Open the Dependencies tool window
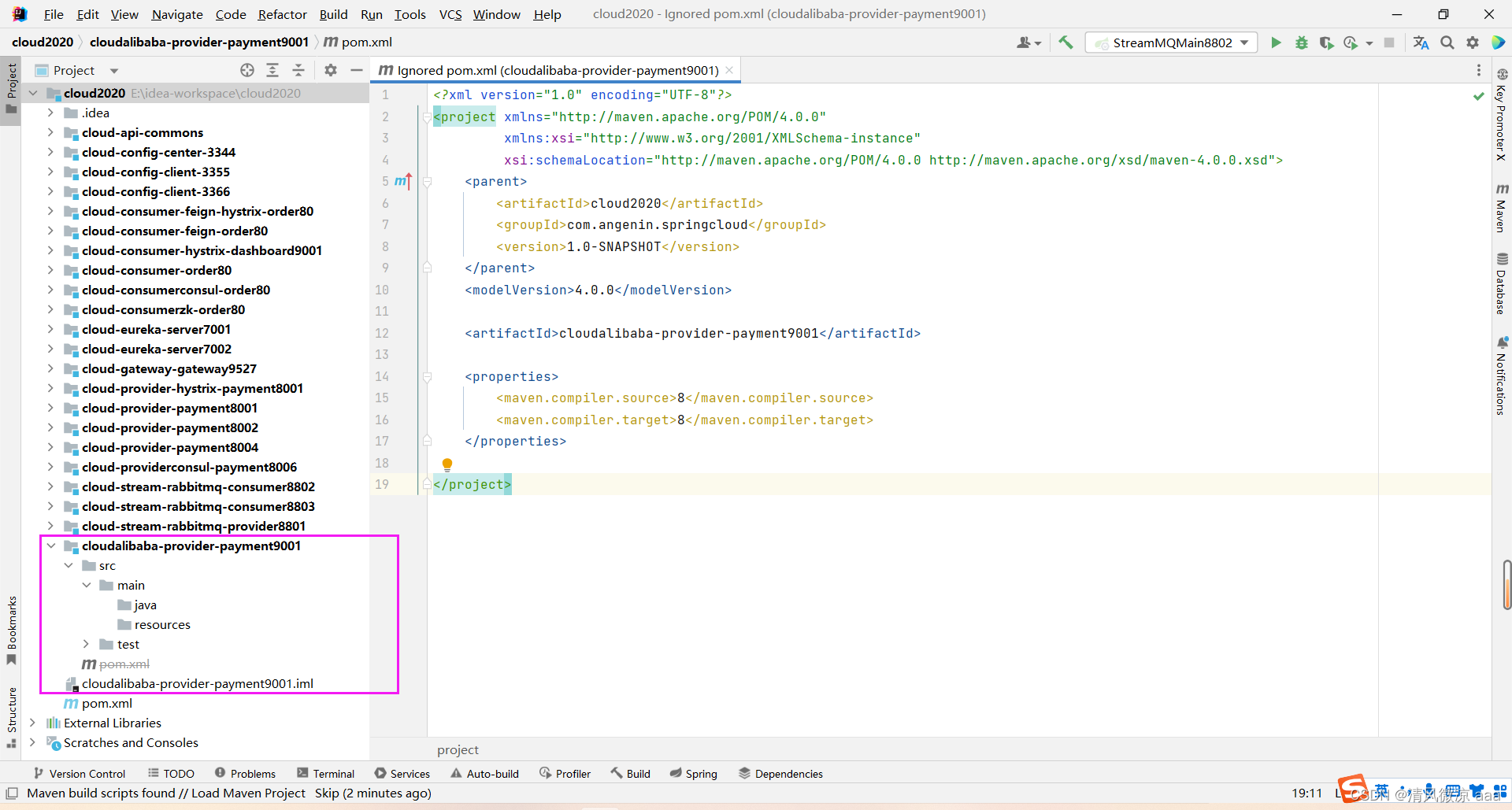The width and height of the screenshot is (1512, 810). pos(780,774)
